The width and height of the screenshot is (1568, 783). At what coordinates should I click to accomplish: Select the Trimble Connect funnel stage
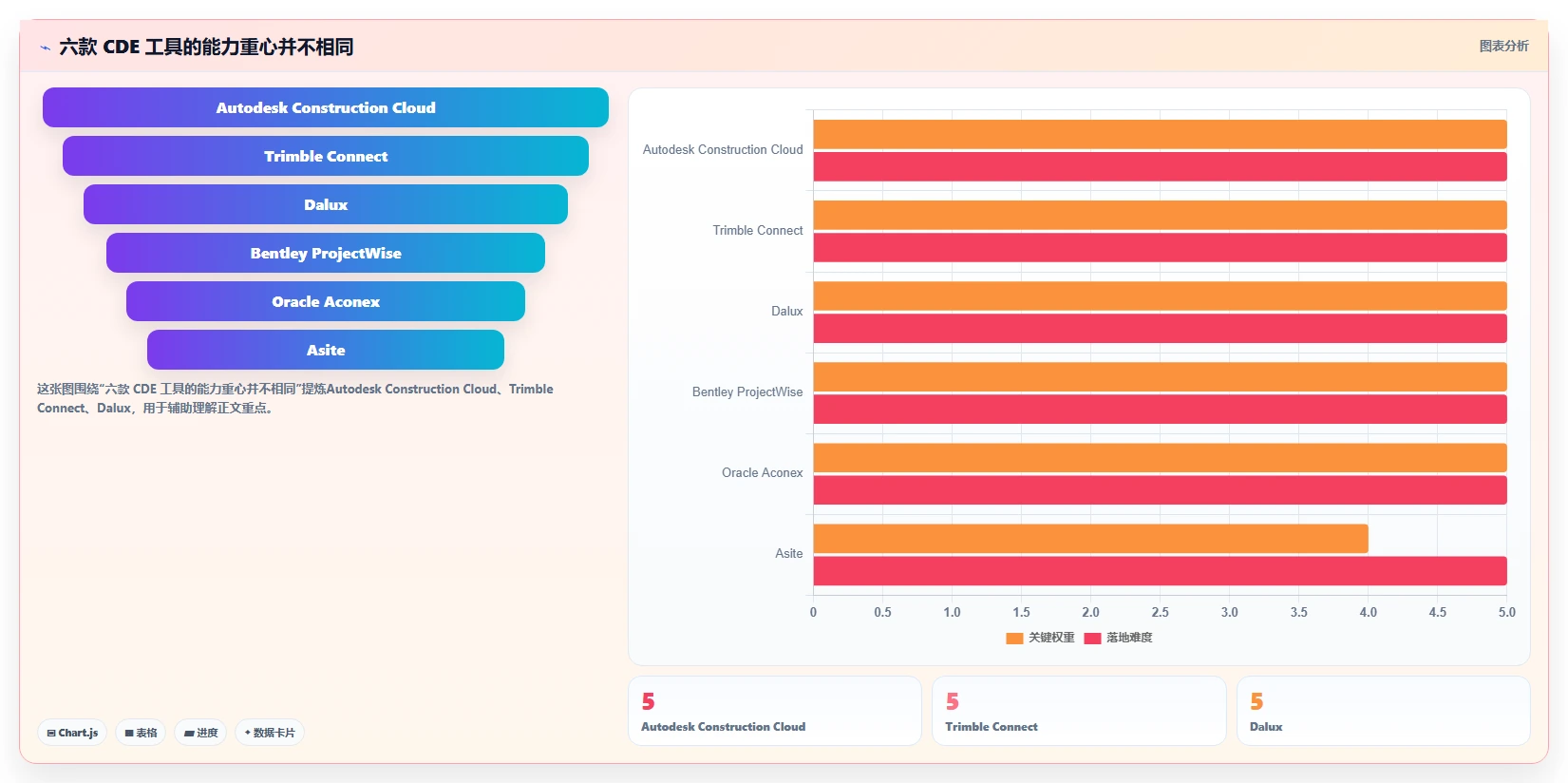[x=326, y=156]
